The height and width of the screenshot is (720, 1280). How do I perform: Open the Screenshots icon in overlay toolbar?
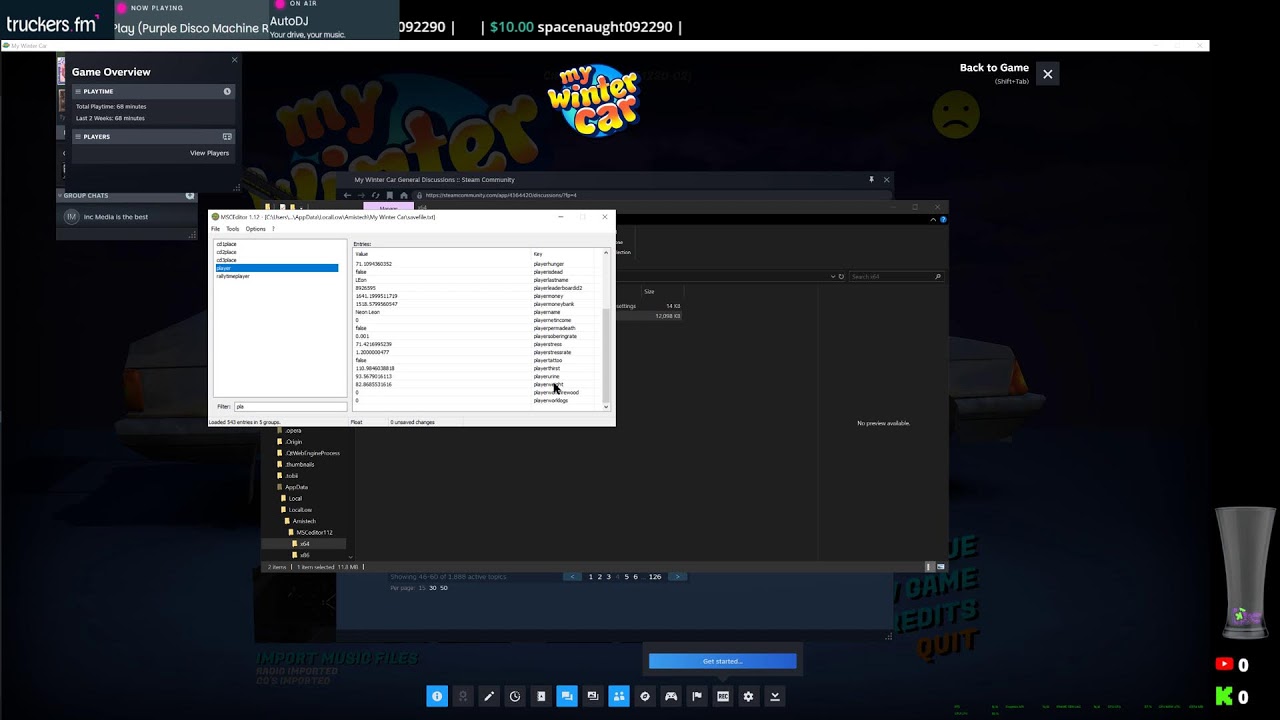[593, 696]
